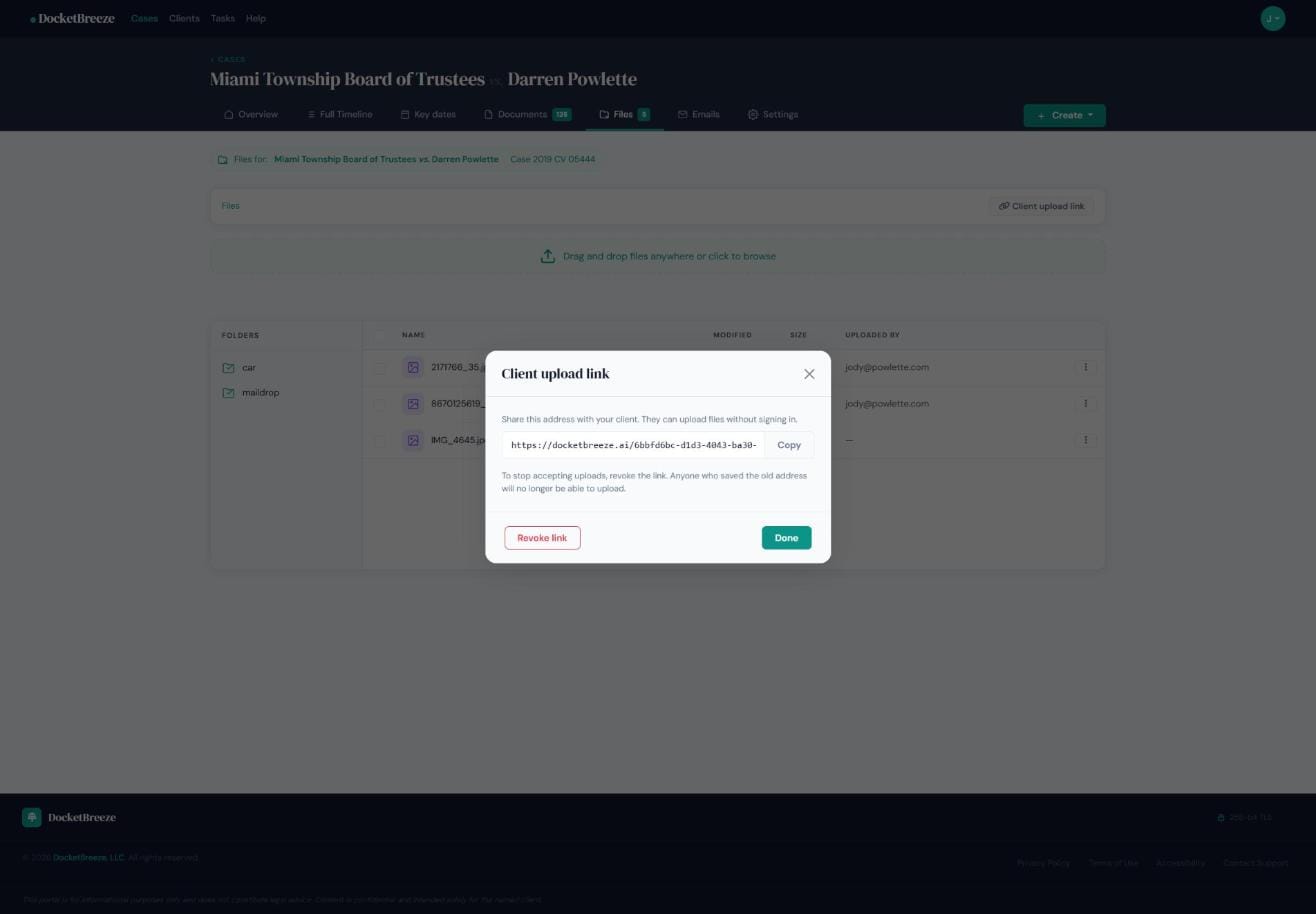
Task: Close the Client upload link dialog
Action: pyautogui.click(x=809, y=374)
